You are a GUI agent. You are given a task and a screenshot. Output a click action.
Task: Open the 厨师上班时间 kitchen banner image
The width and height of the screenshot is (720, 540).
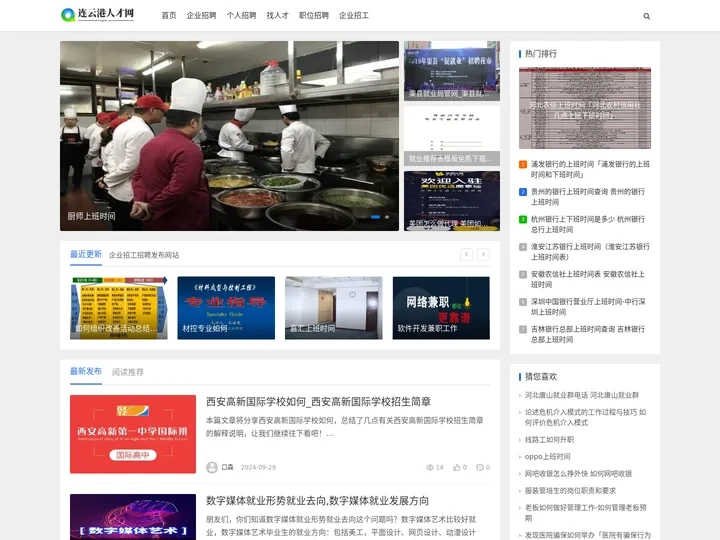click(x=229, y=136)
